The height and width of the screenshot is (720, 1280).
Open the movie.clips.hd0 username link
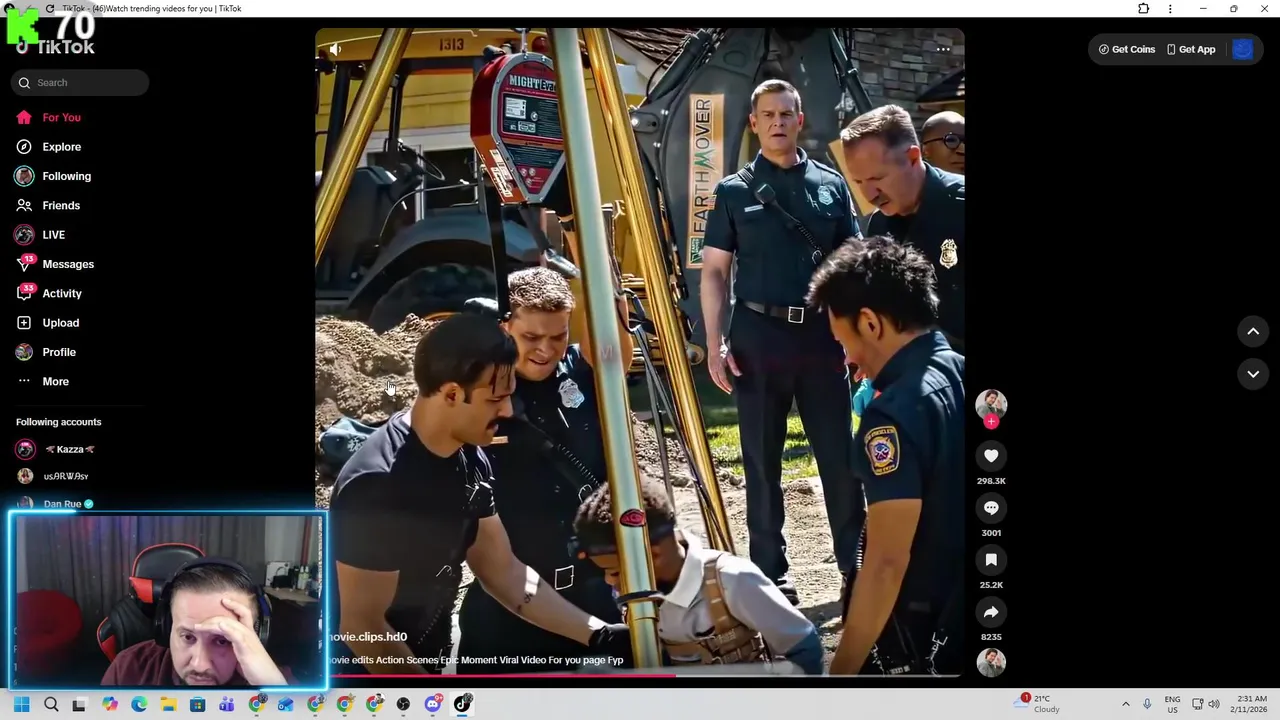[367, 637]
